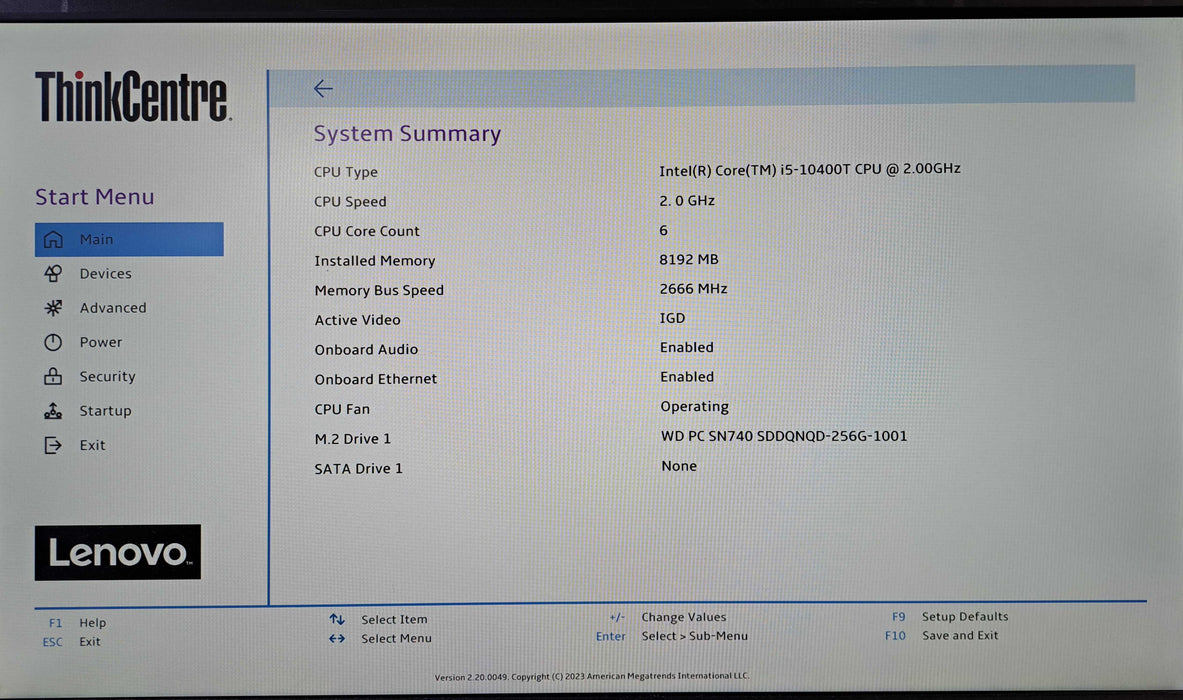Click the Power clock icon
The image size is (1183, 700).
tap(53, 342)
